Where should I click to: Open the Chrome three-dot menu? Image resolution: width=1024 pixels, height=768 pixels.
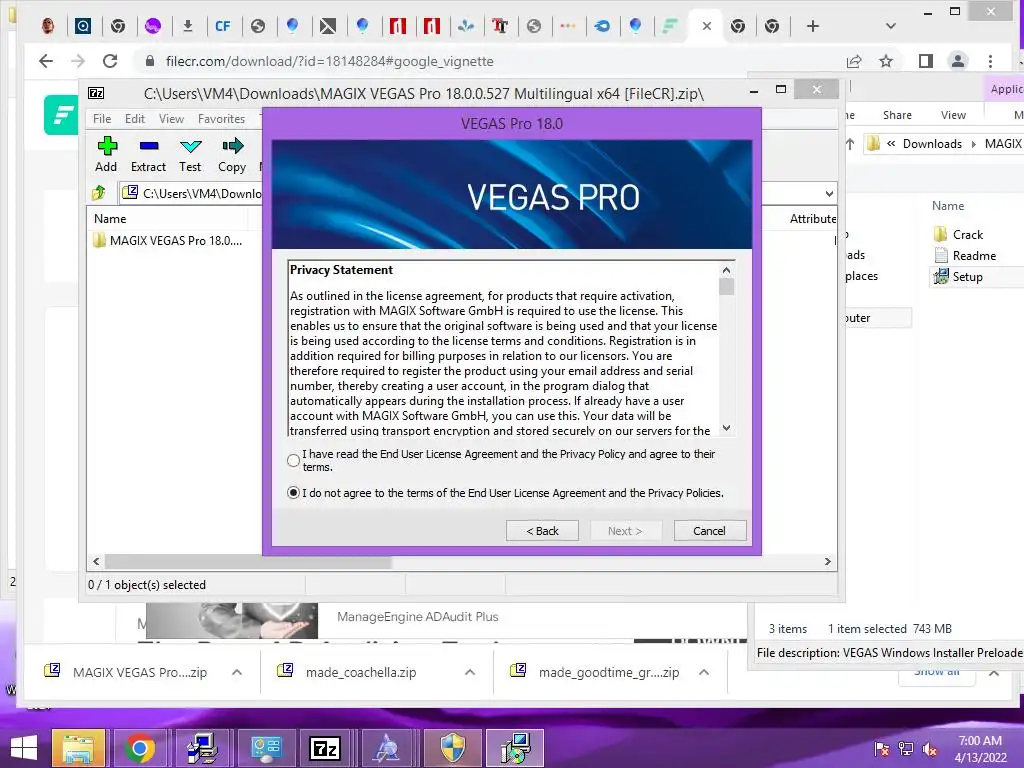(990, 61)
